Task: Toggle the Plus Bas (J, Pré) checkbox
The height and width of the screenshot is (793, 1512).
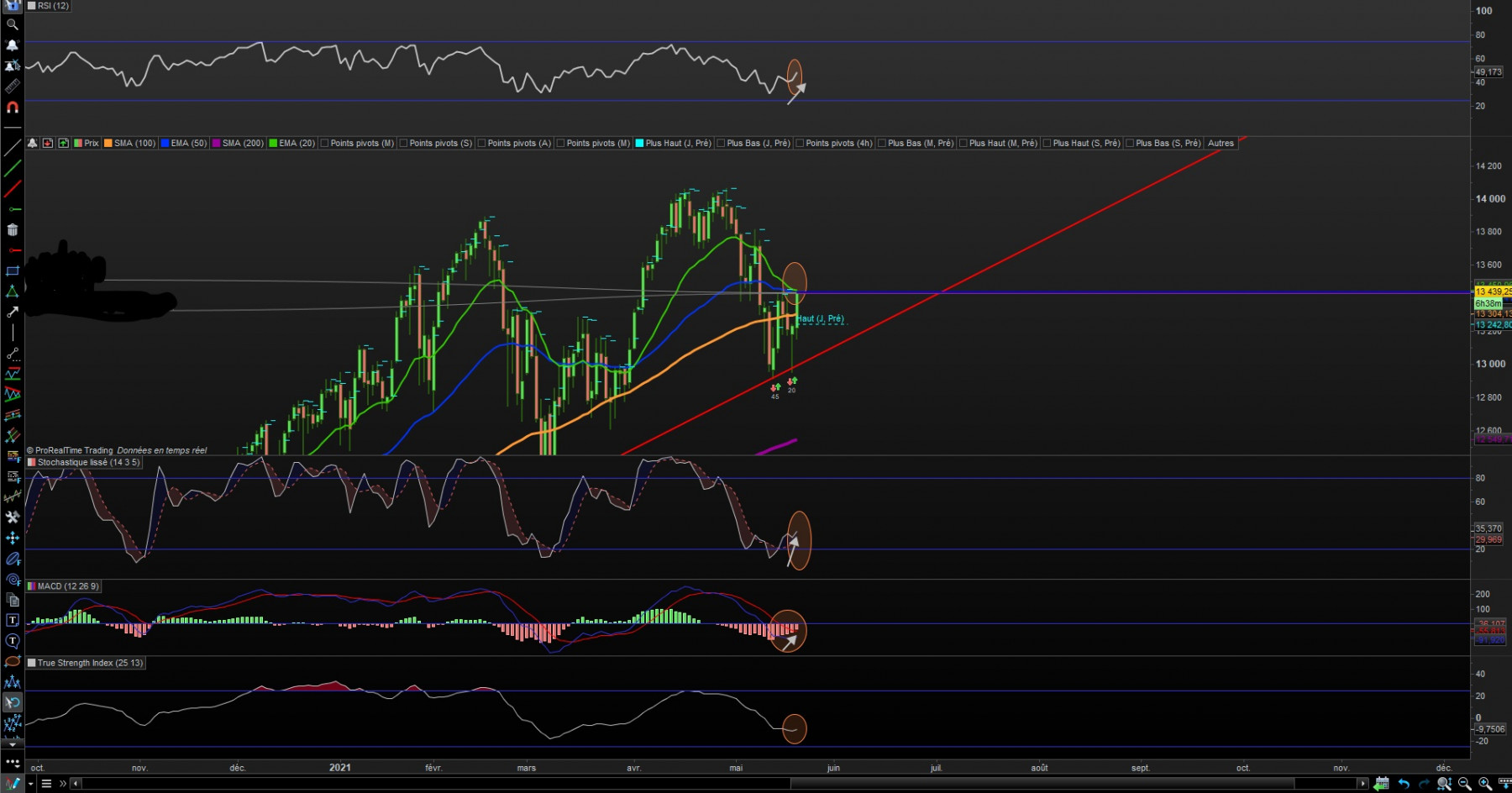Action: pyautogui.click(x=721, y=143)
